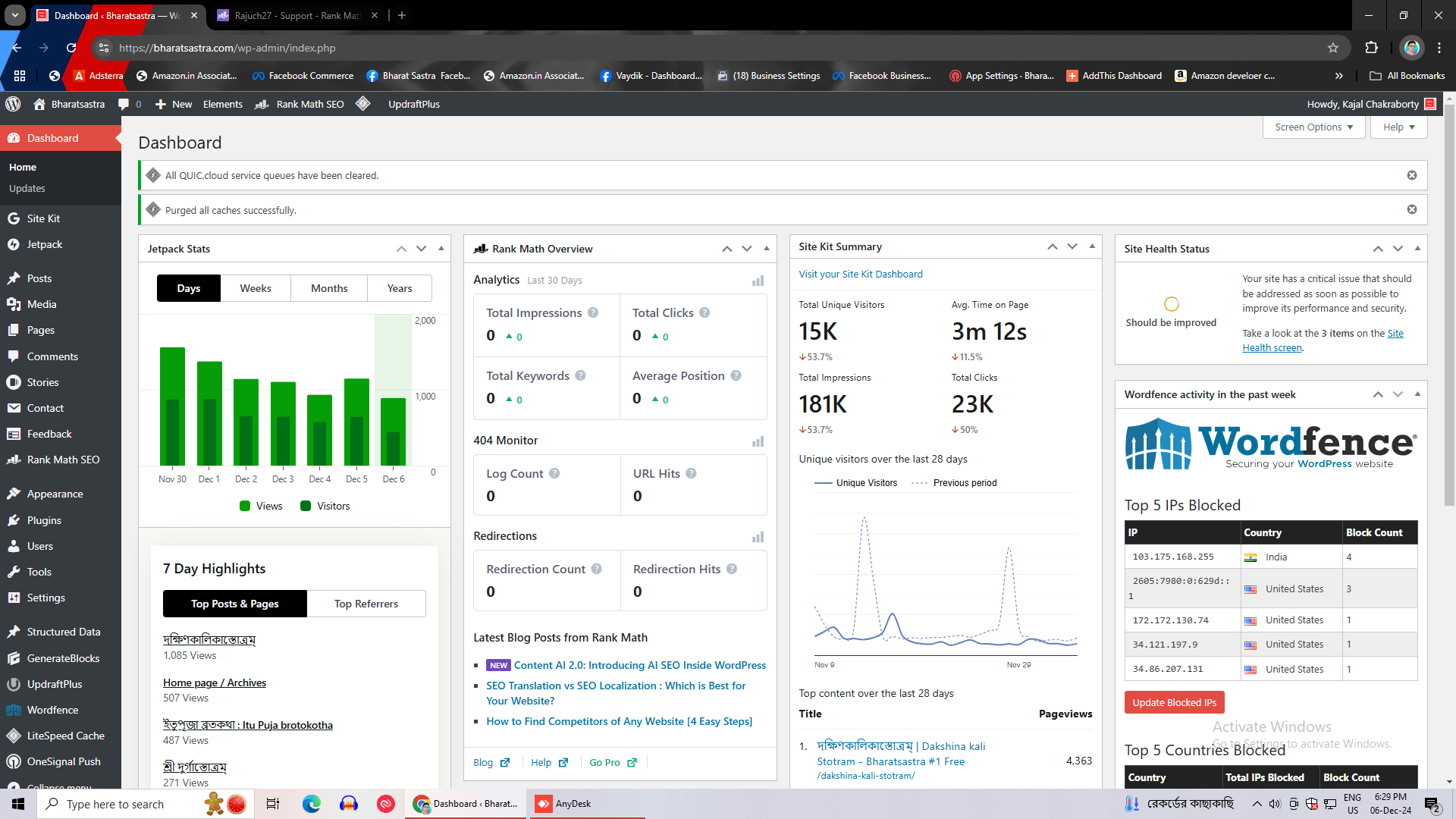Dismiss the Purged all caches notice

1412,209
